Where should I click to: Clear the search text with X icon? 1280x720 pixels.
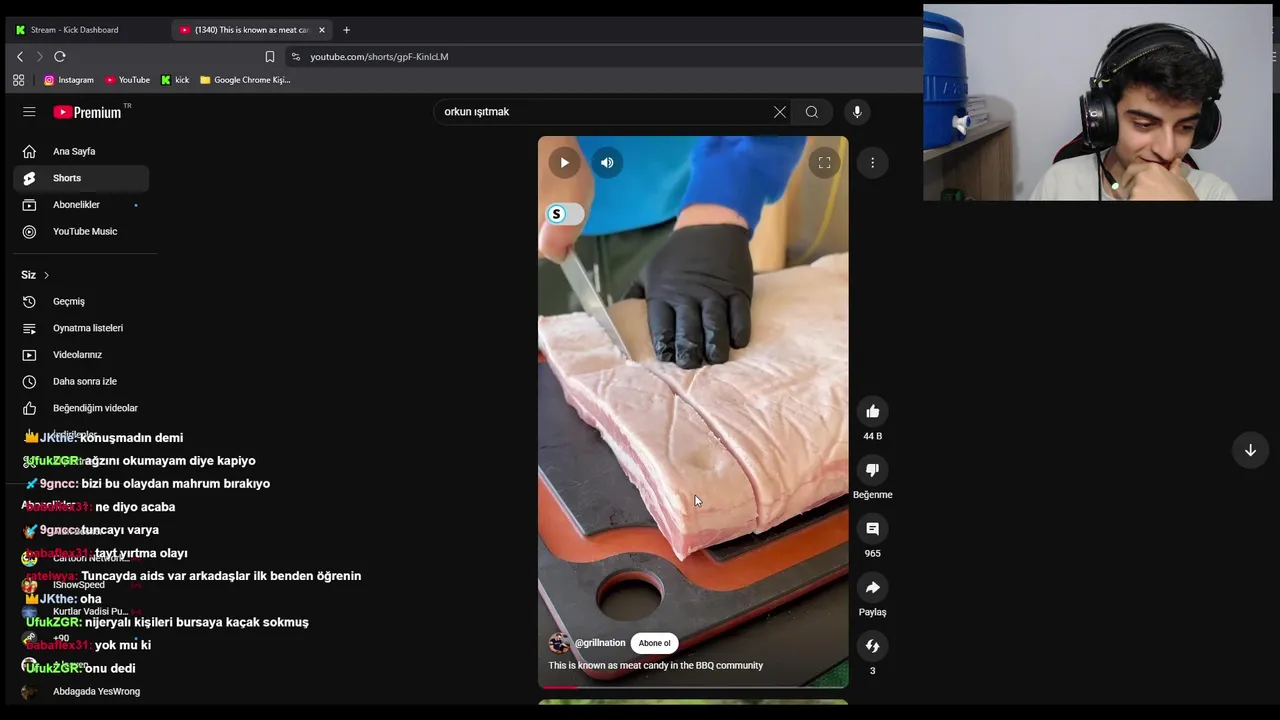[780, 112]
